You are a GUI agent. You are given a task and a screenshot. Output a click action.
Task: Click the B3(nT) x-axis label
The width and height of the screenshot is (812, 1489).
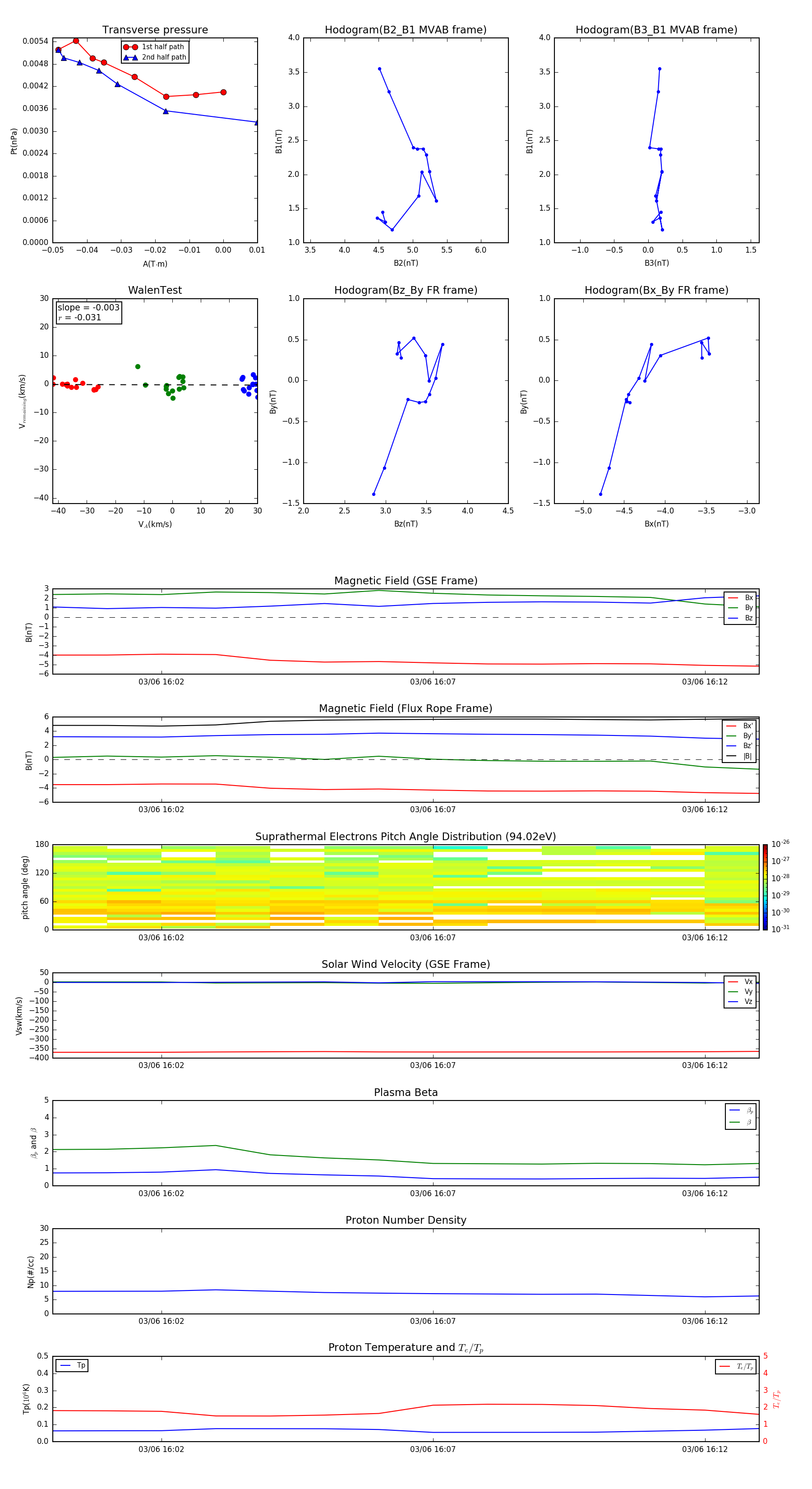coord(656,263)
